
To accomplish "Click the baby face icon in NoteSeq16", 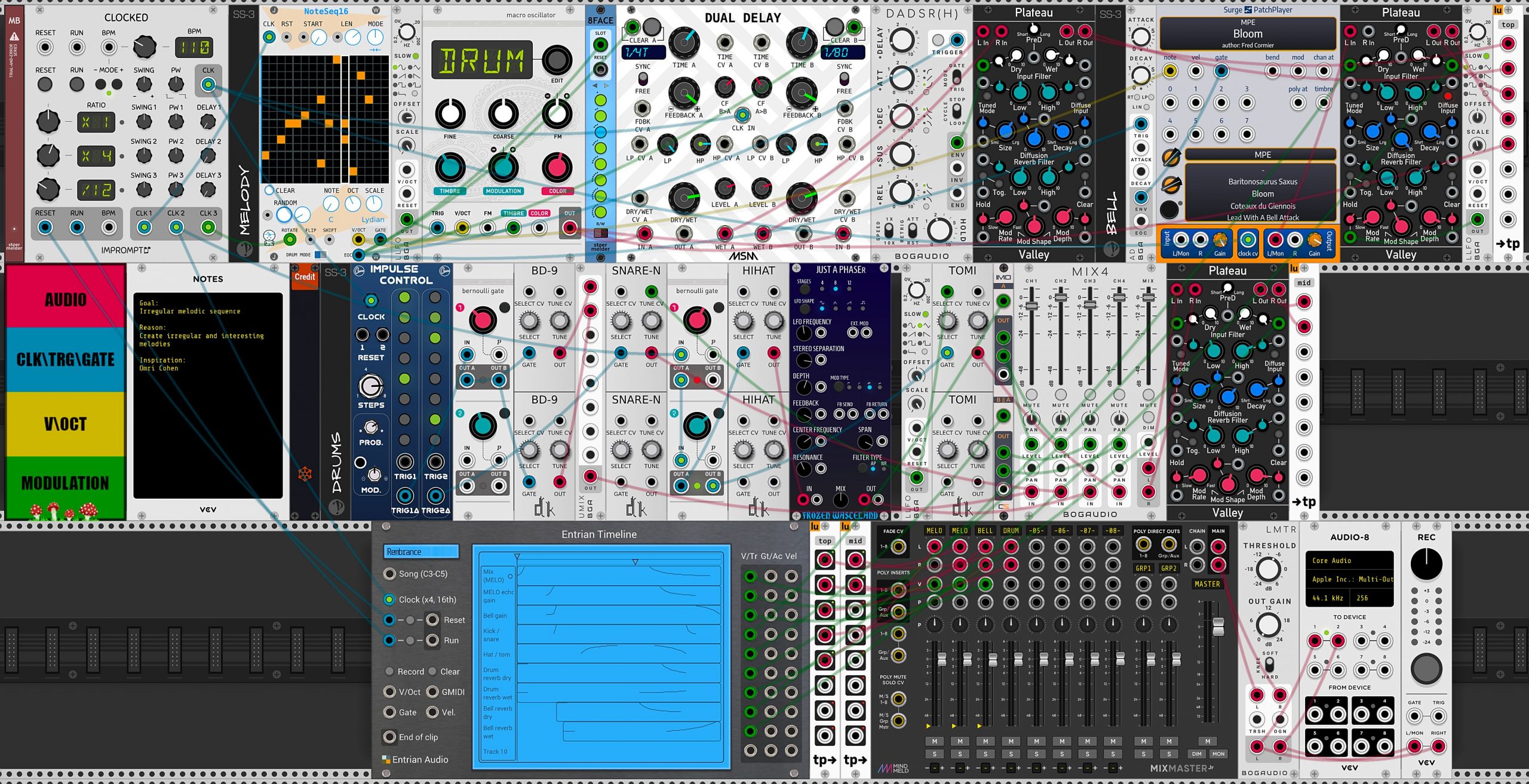I will point(269,236).
